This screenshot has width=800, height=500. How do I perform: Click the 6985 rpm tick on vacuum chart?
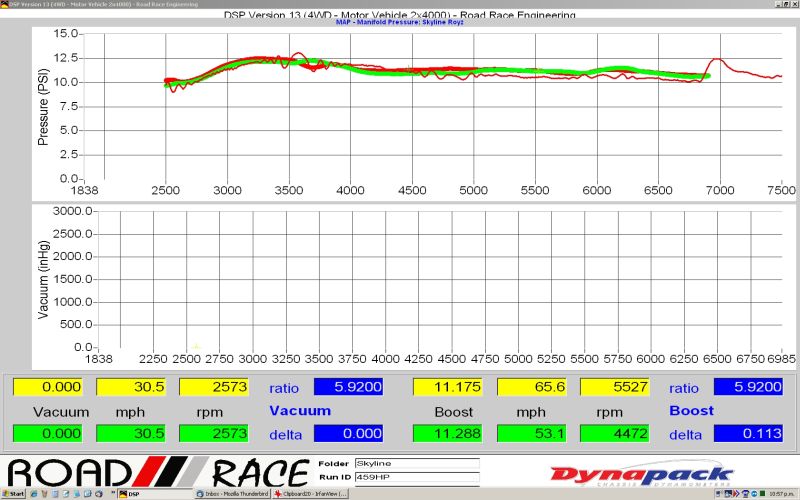point(781,359)
